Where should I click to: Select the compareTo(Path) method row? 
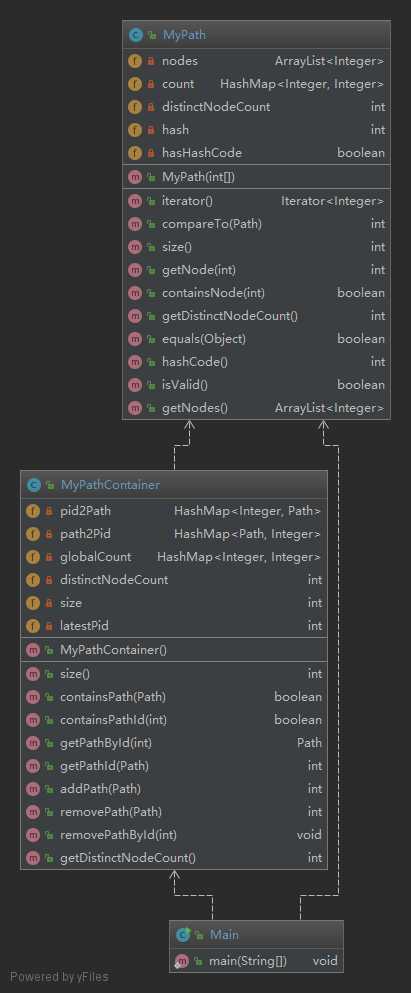click(x=256, y=224)
